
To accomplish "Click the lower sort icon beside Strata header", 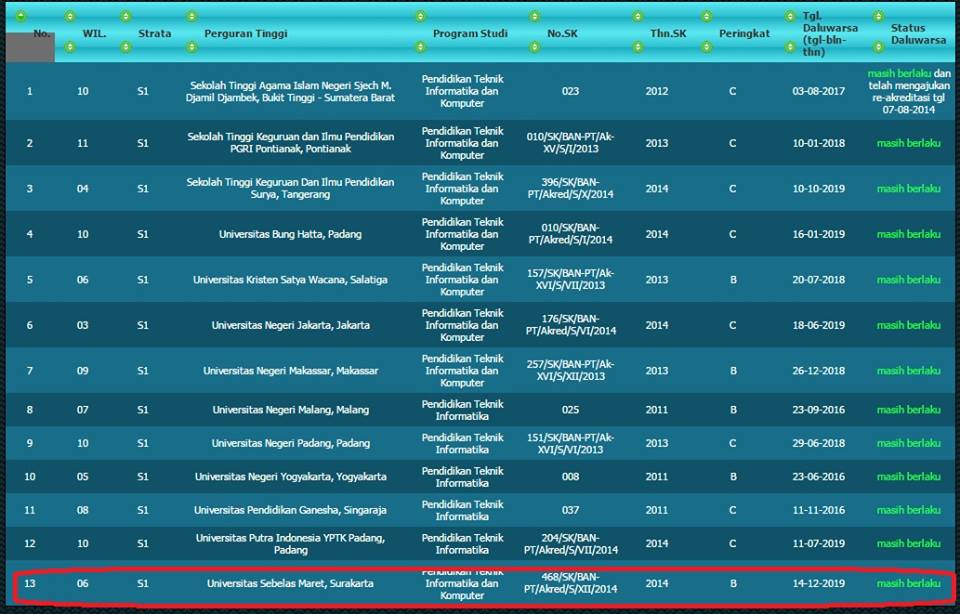I will pos(125,47).
